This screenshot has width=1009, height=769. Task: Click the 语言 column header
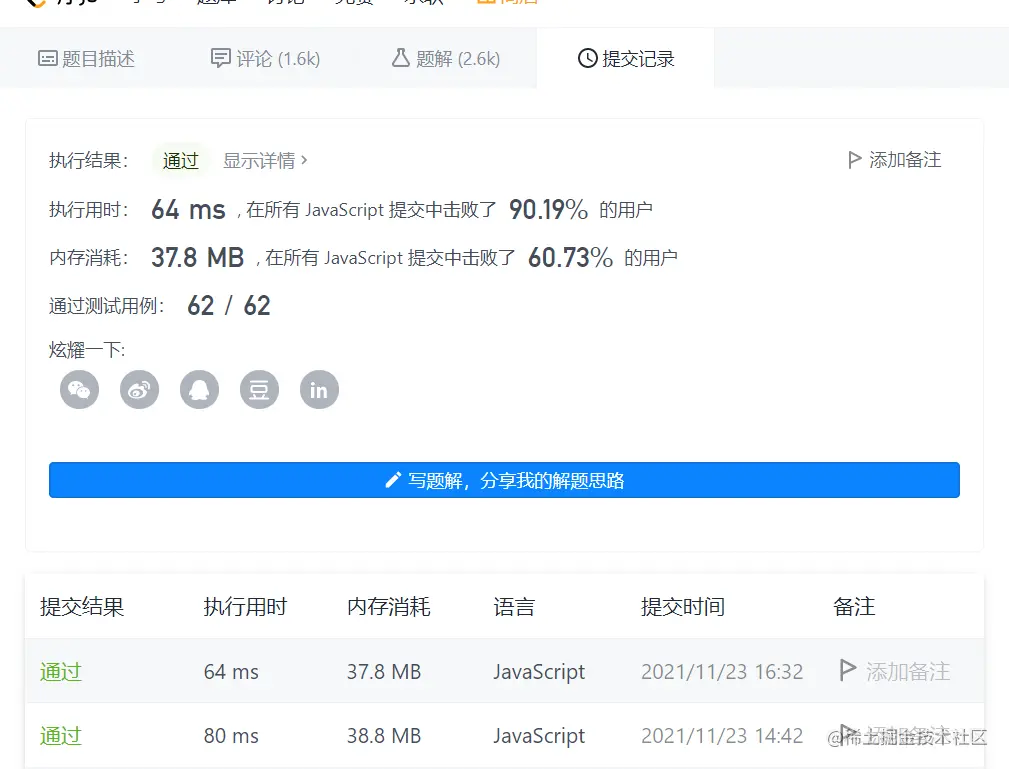[x=514, y=607]
